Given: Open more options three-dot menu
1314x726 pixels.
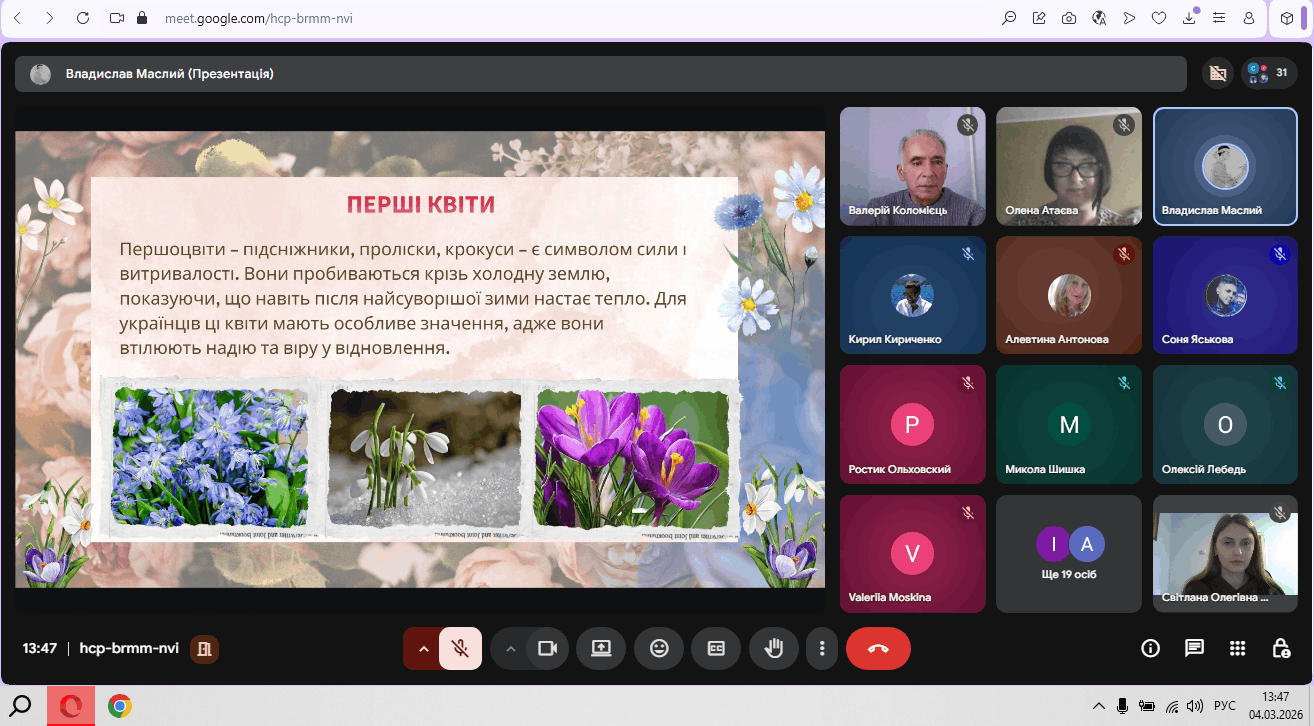Looking at the screenshot, I should click(x=822, y=648).
